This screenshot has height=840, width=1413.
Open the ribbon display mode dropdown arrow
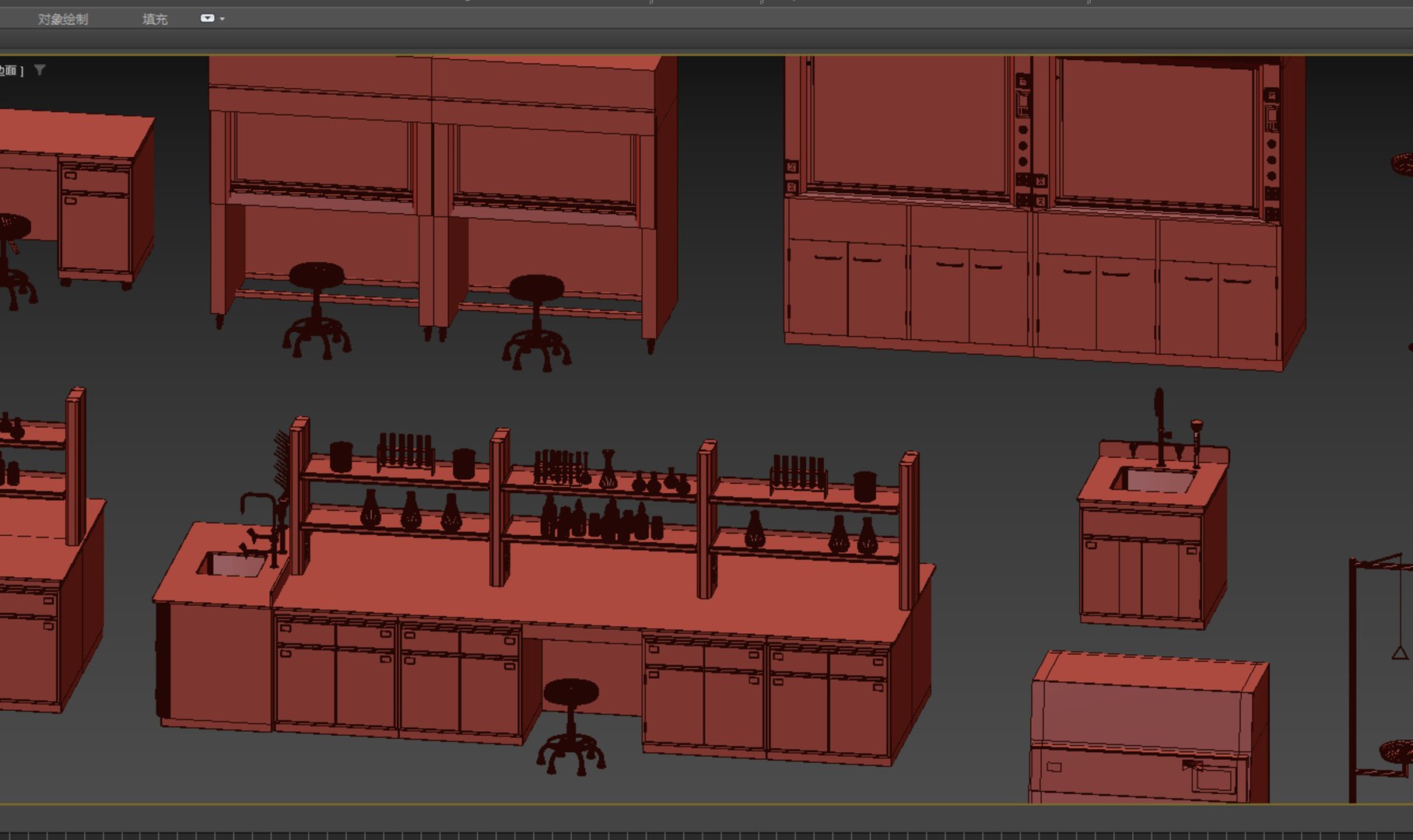point(223,19)
